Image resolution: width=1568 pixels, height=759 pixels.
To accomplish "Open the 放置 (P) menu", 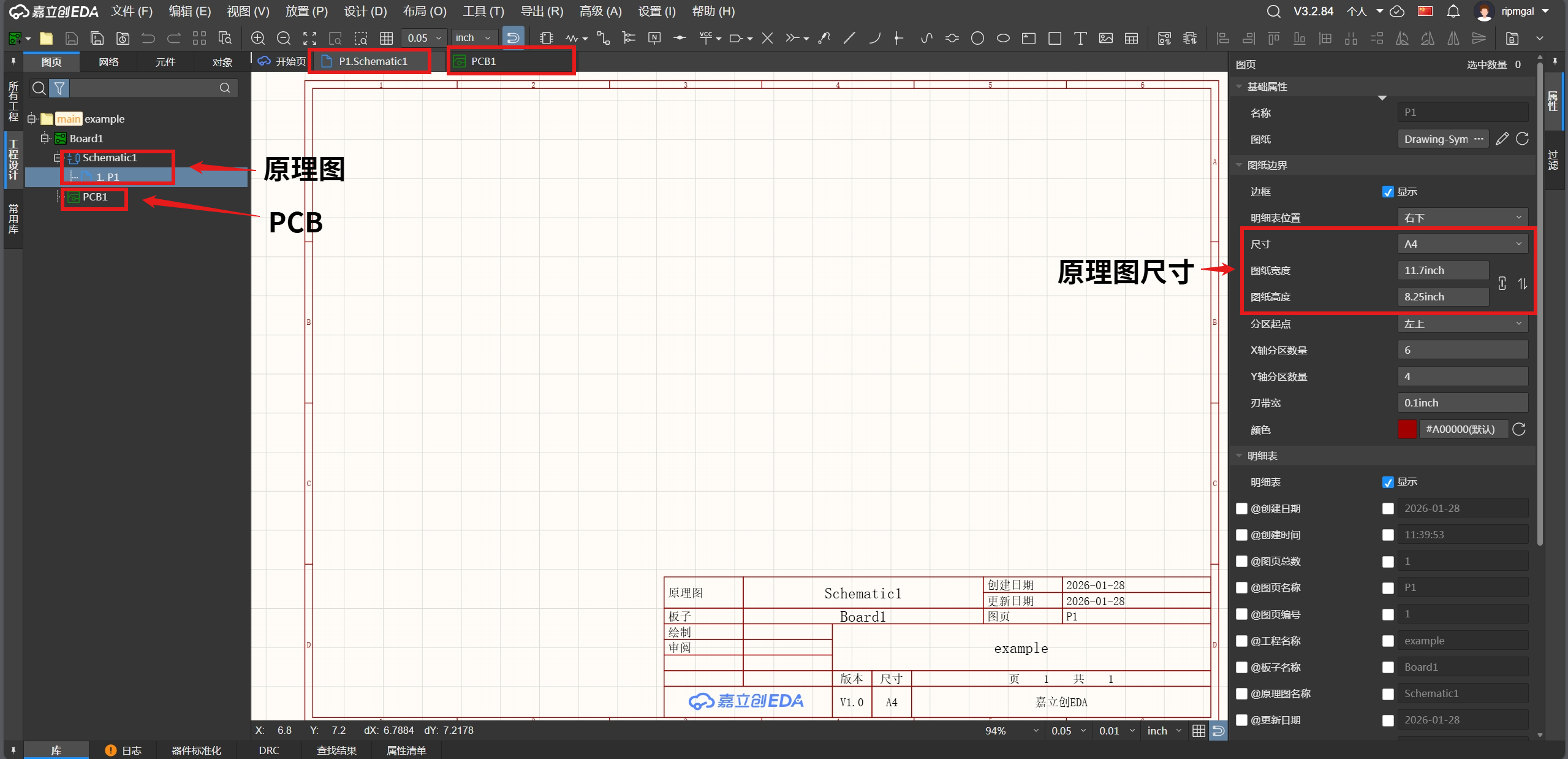I will coord(306,11).
